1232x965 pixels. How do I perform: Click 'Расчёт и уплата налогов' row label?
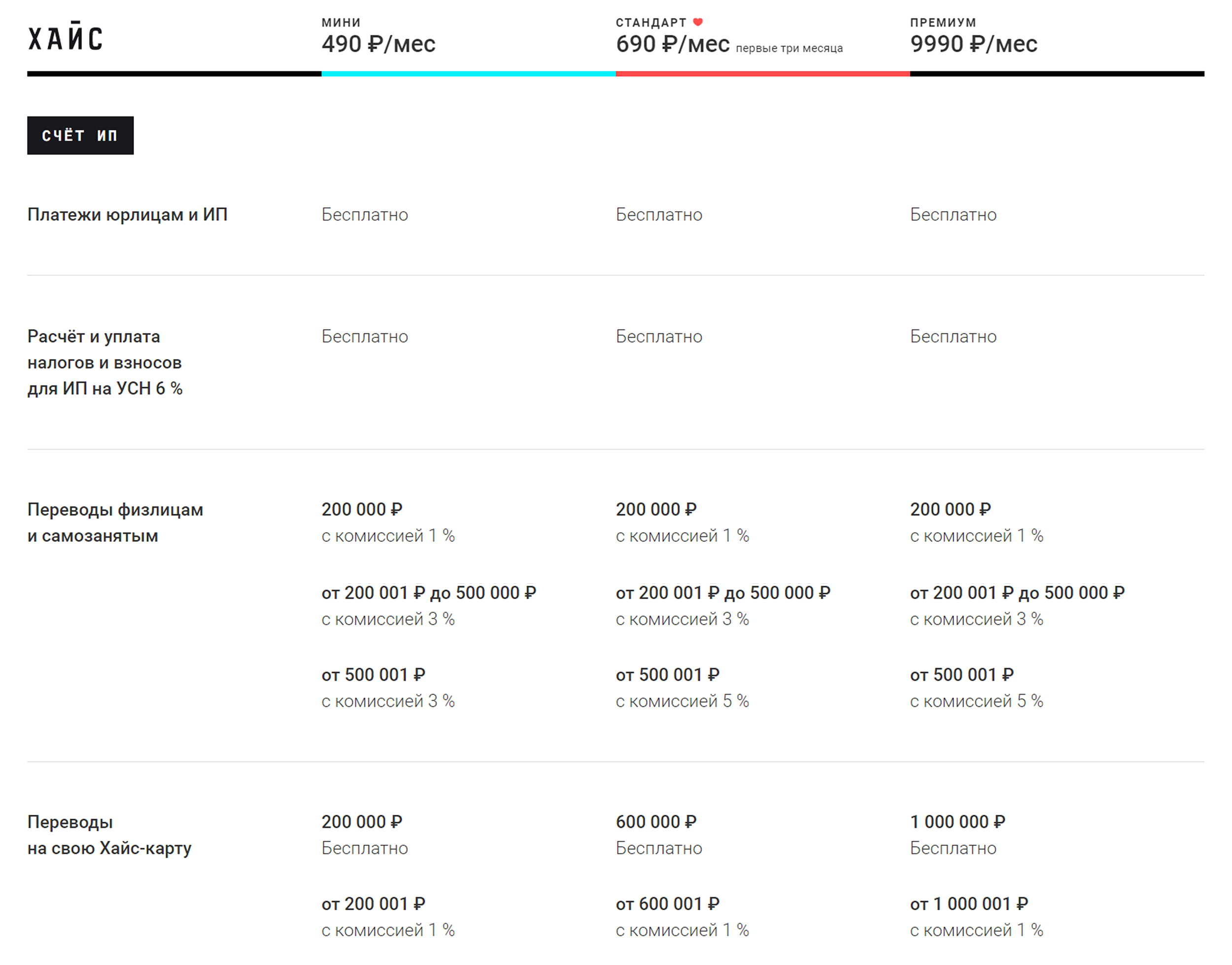[104, 362]
